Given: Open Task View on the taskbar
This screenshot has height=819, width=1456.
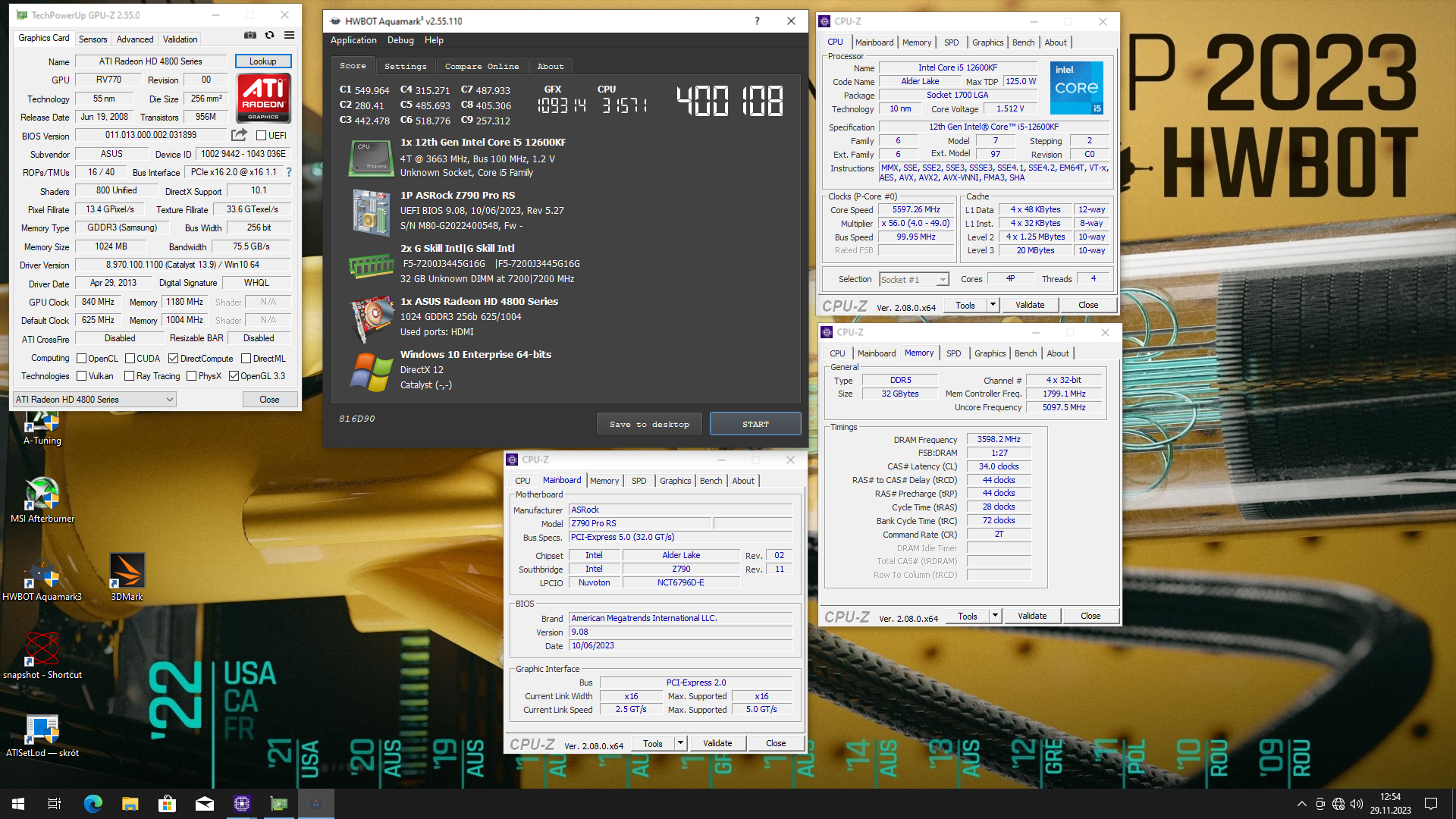Looking at the screenshot, I should click(55, 804).
